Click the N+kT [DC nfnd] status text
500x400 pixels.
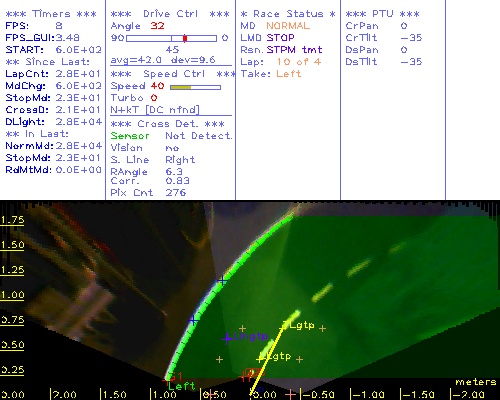pos(155,110)
